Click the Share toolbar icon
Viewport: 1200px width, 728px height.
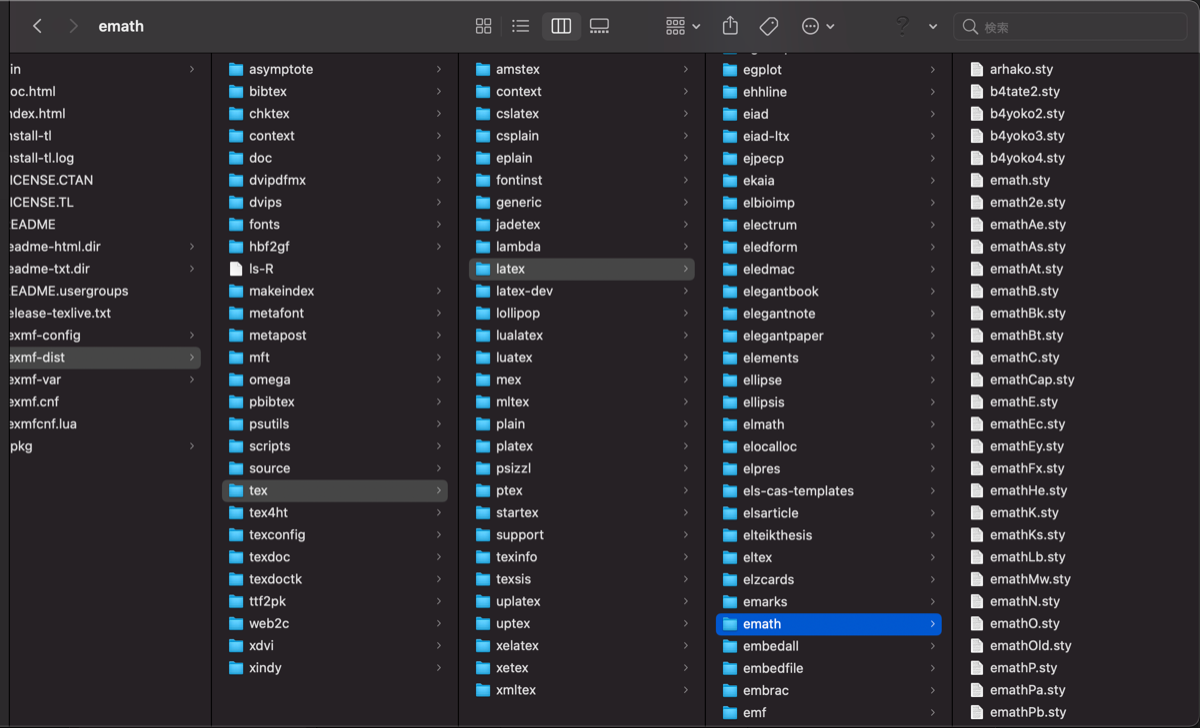[x=730, y=26]
